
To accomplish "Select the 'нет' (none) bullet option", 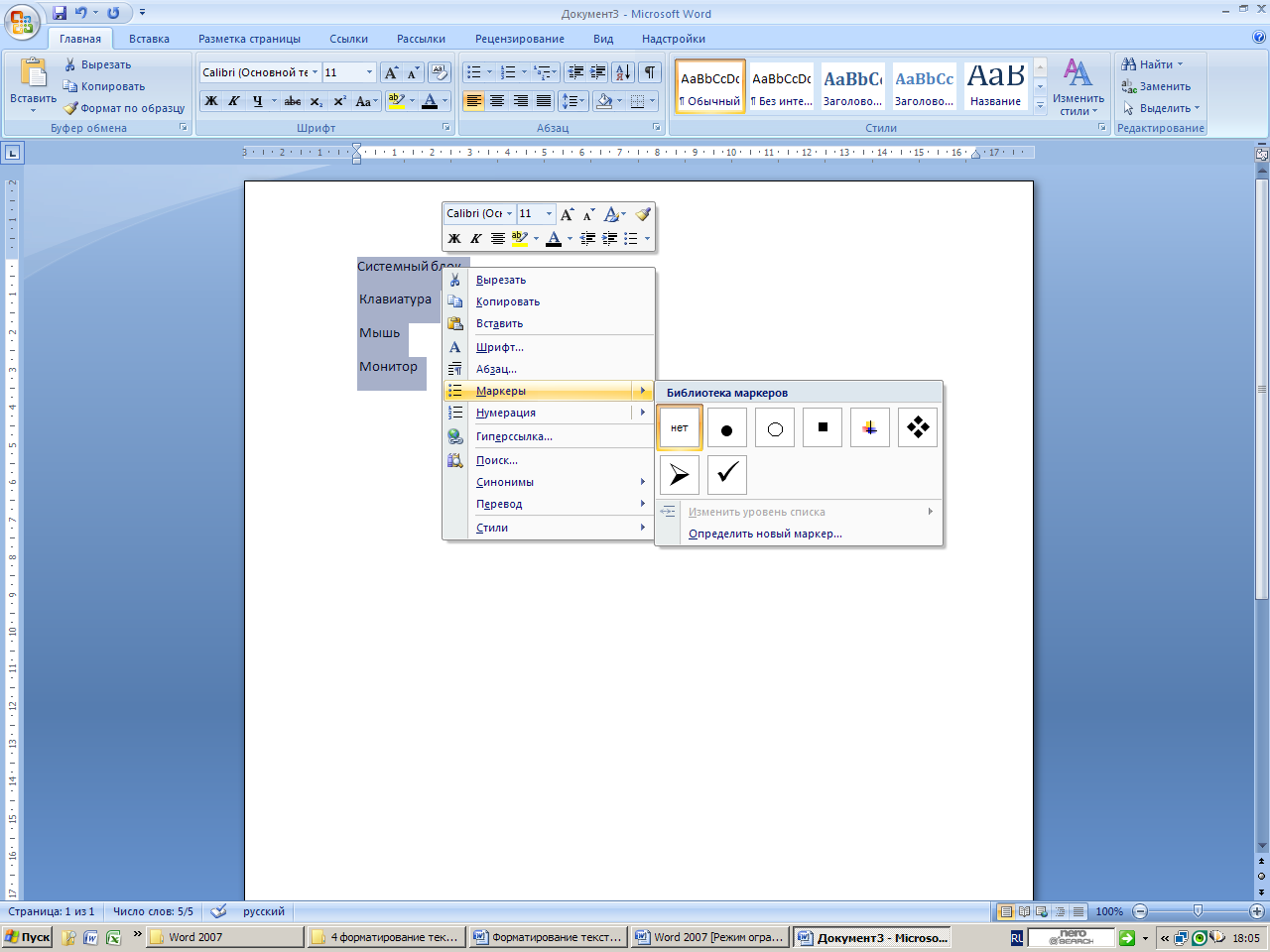I will coord(680,427).
